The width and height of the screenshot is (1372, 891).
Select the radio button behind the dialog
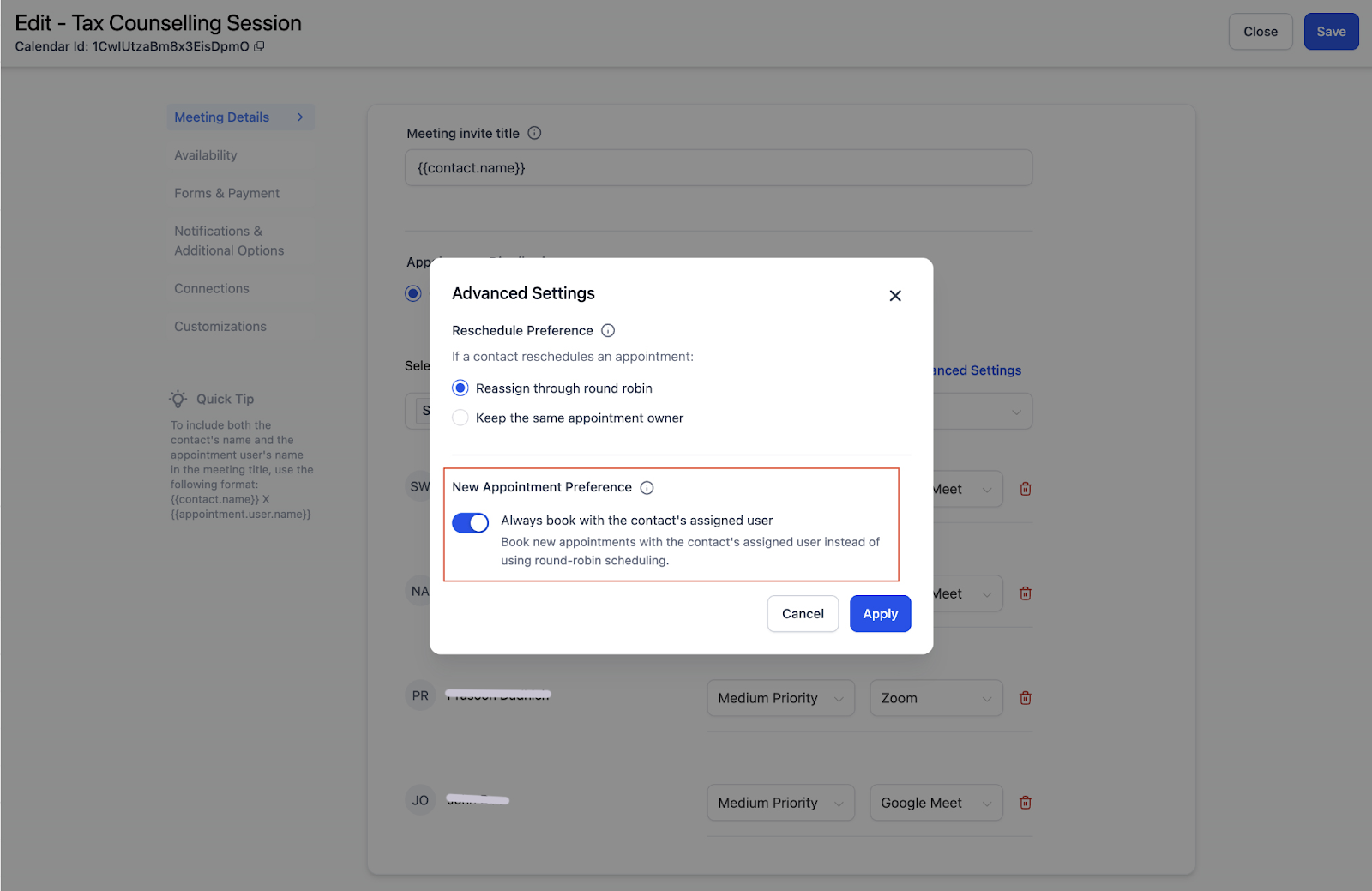(413, 293)
